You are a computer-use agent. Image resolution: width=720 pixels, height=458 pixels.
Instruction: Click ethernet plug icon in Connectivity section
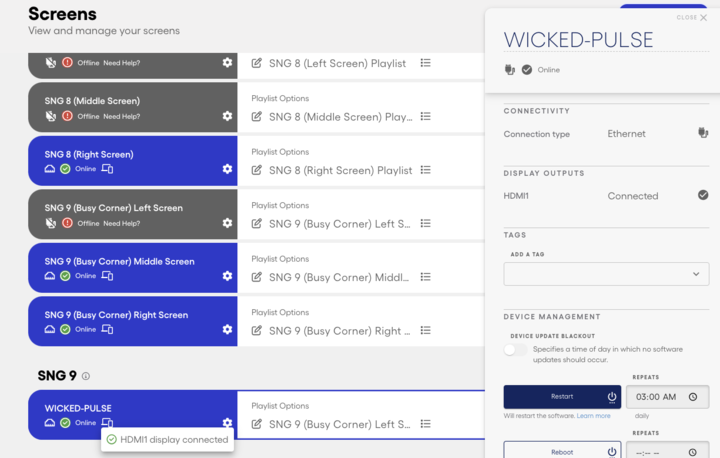pyautogui.click(x=703, y=133)
